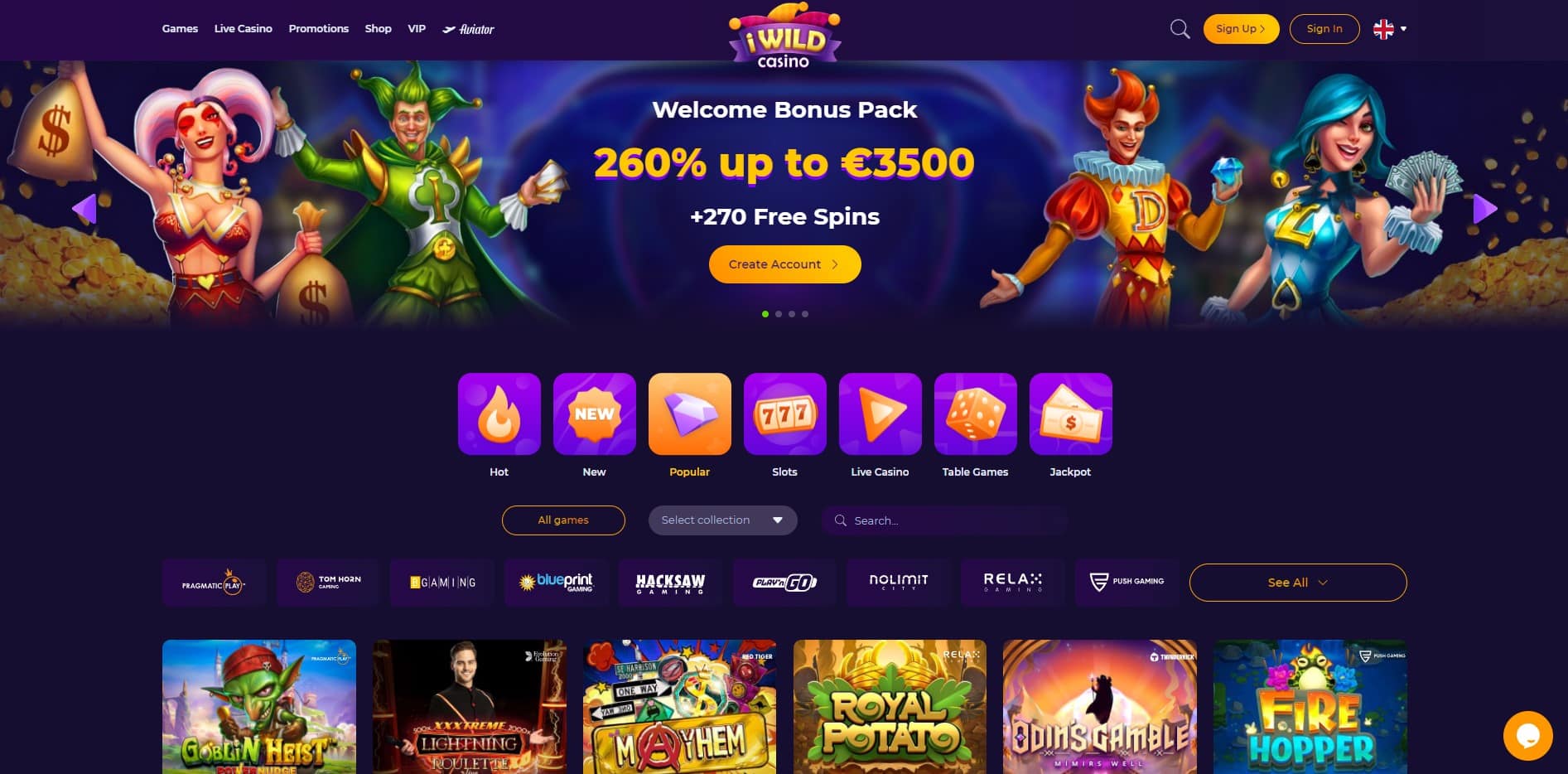The height and width of the screenshot is (774, 1568).
Task: Go to previous banner with left arrow
Action: pyautogui.click(x=84, y=208)
